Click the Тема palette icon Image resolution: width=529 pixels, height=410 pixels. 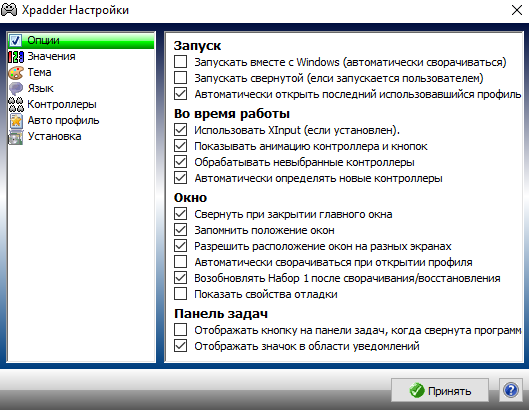click(x=16, y=73)
